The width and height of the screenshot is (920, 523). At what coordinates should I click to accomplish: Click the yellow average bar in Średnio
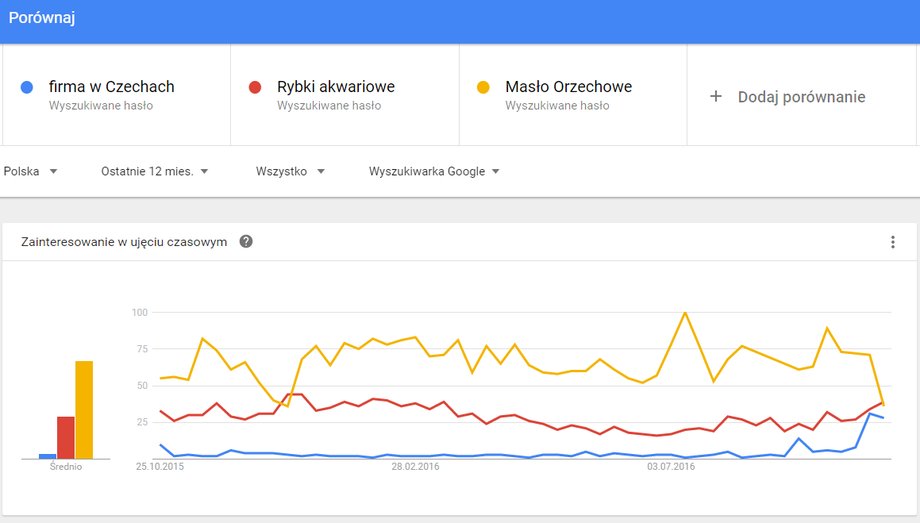pos(84,410)
